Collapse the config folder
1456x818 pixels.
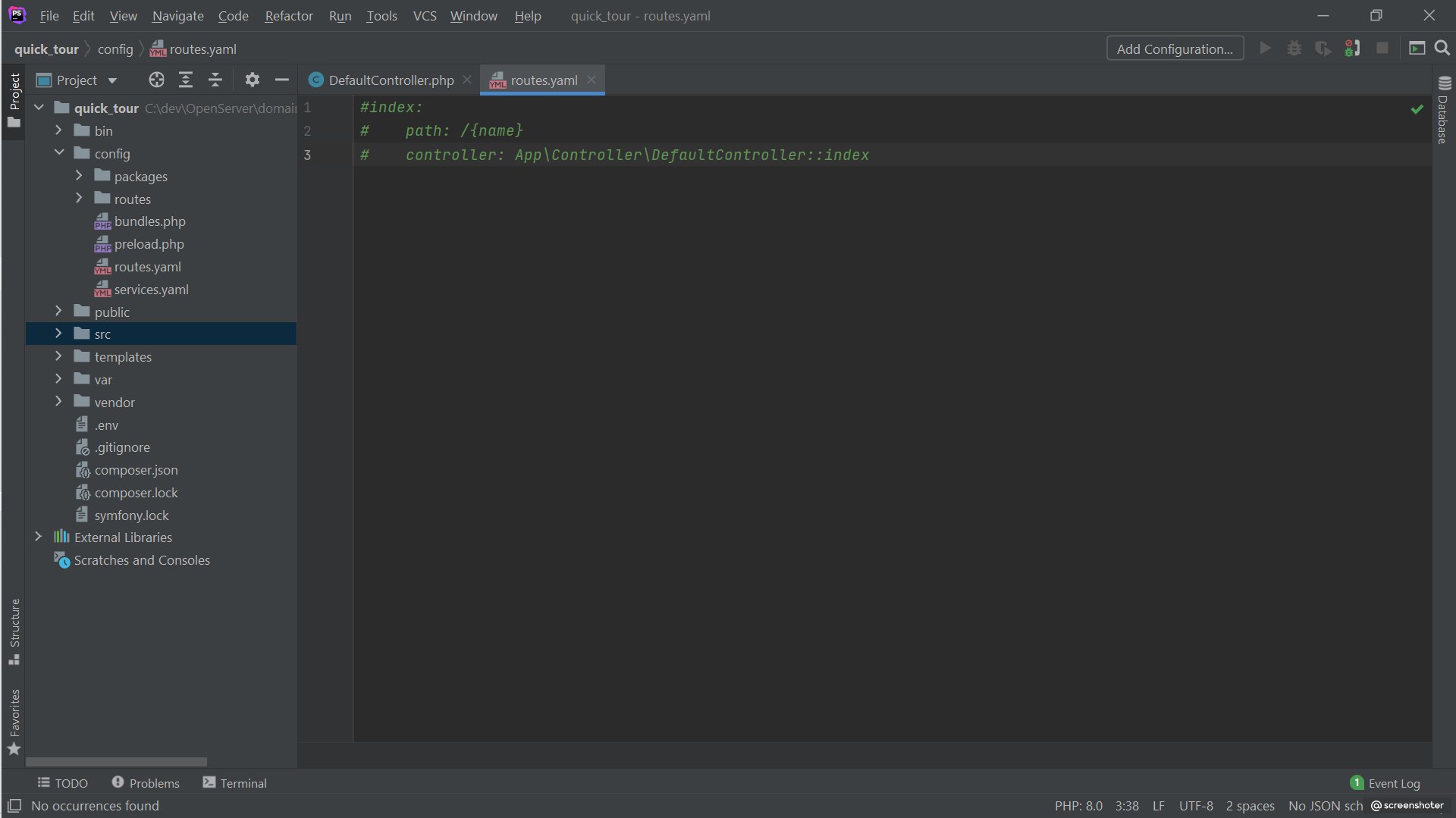point(59,153)
